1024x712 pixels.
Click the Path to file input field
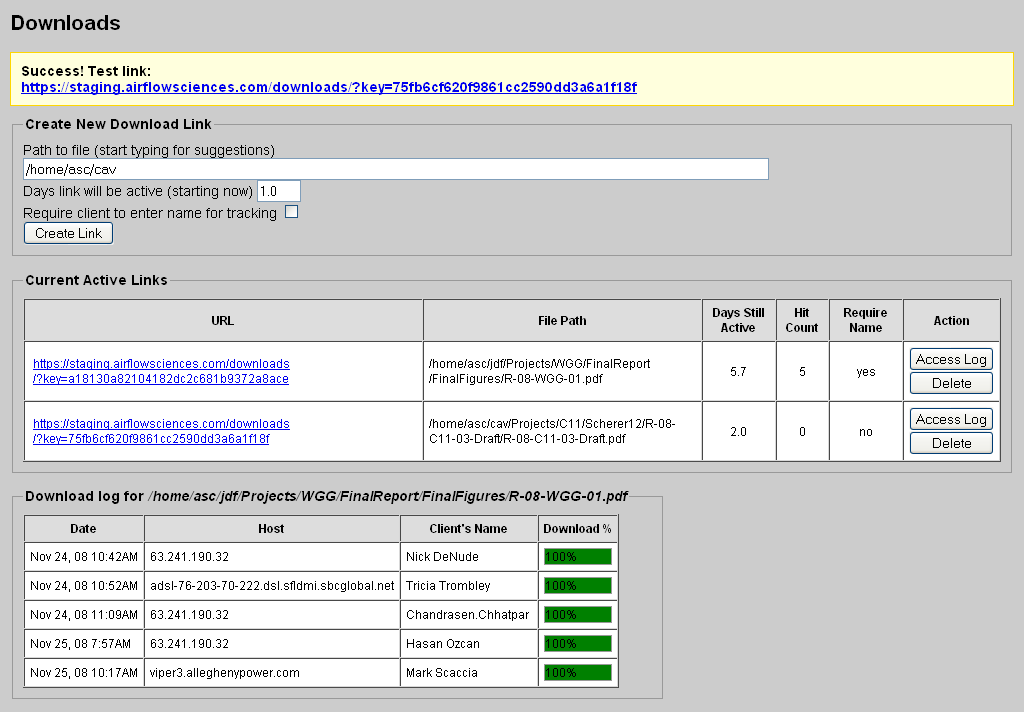395,169
